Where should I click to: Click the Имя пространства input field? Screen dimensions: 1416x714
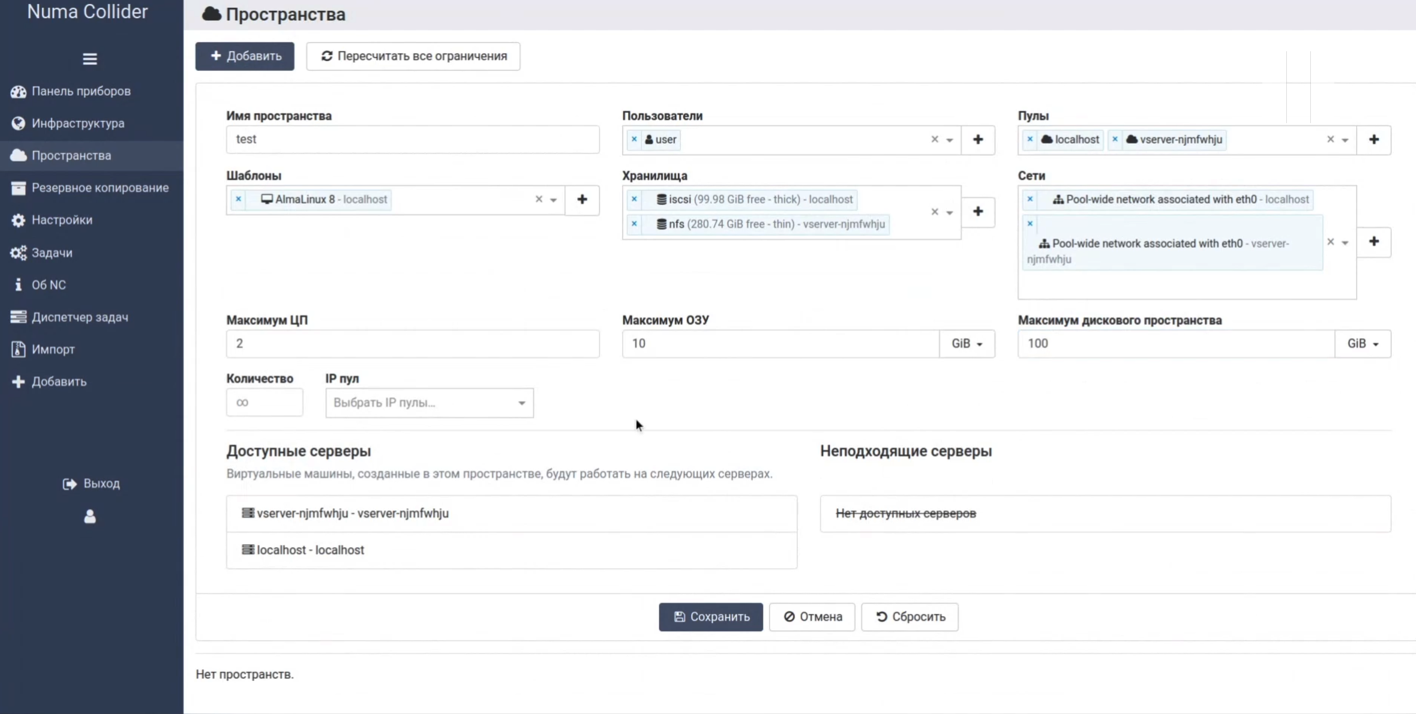click(x=412, y=140)
